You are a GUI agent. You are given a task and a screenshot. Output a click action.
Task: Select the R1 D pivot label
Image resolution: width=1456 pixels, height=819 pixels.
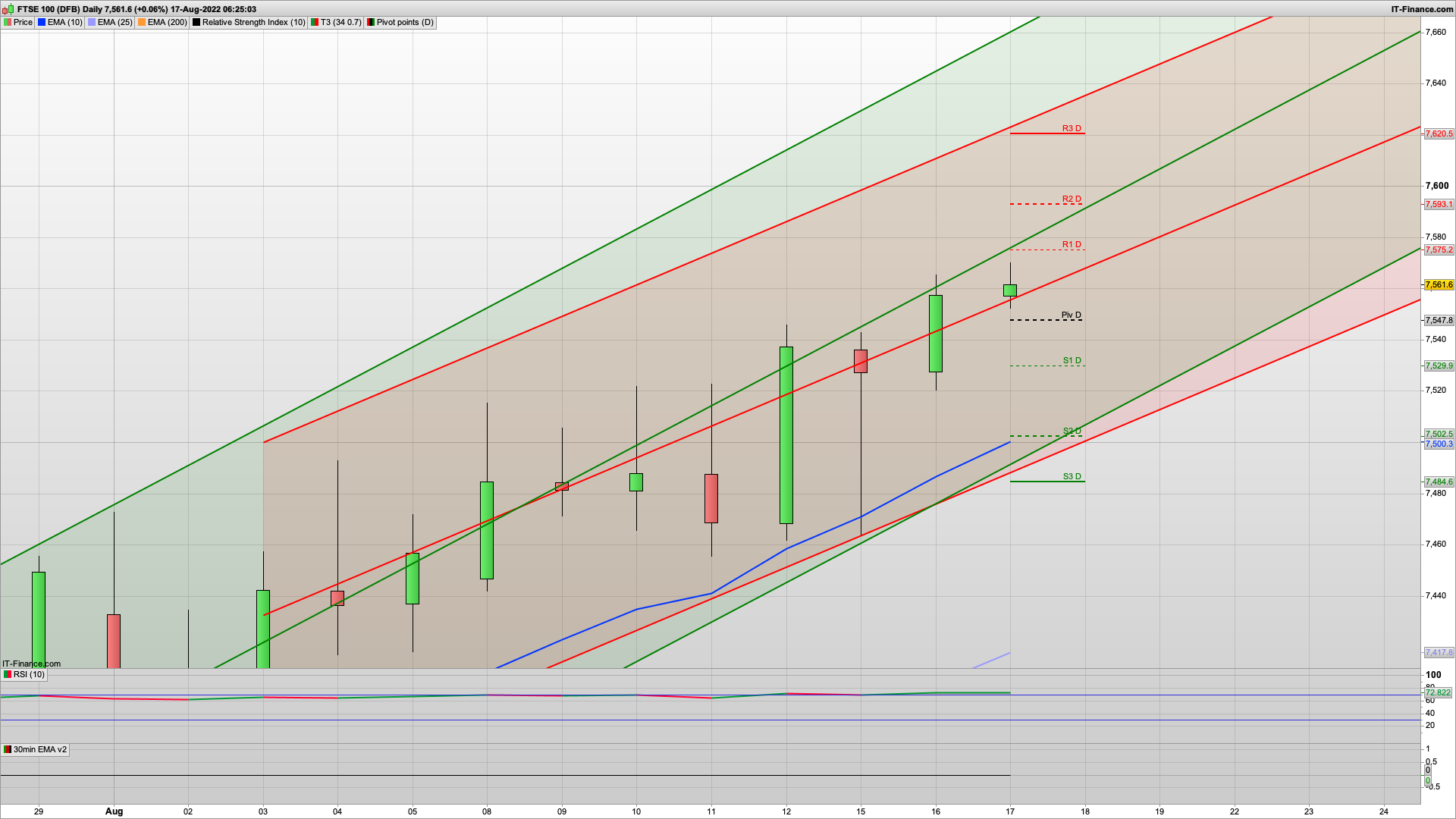(x=1072, y=244)
